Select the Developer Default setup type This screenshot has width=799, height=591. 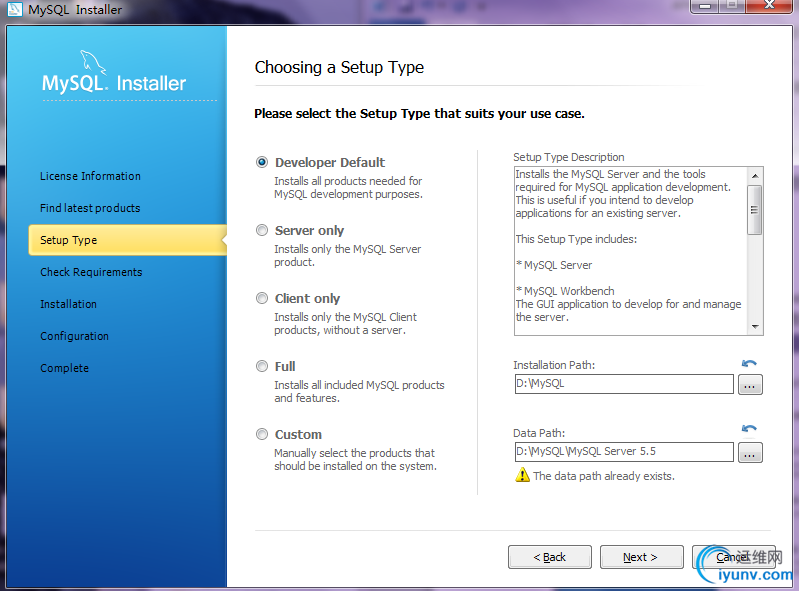tap(262, 163)
